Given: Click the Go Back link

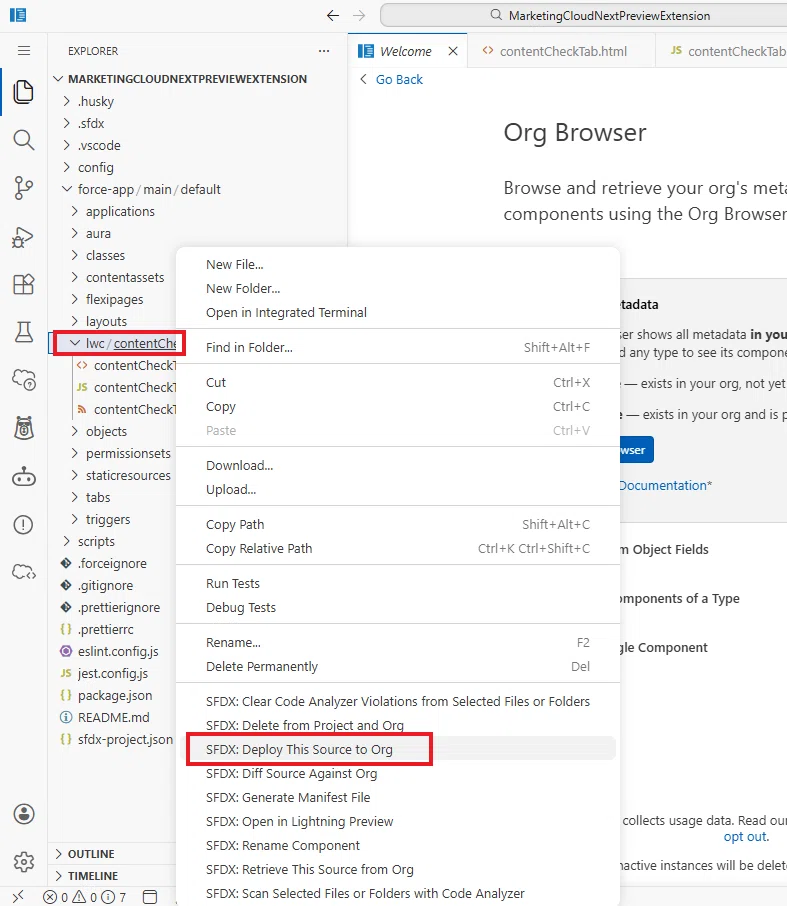Looking at the screenshot, I should (x=399, y=80).
